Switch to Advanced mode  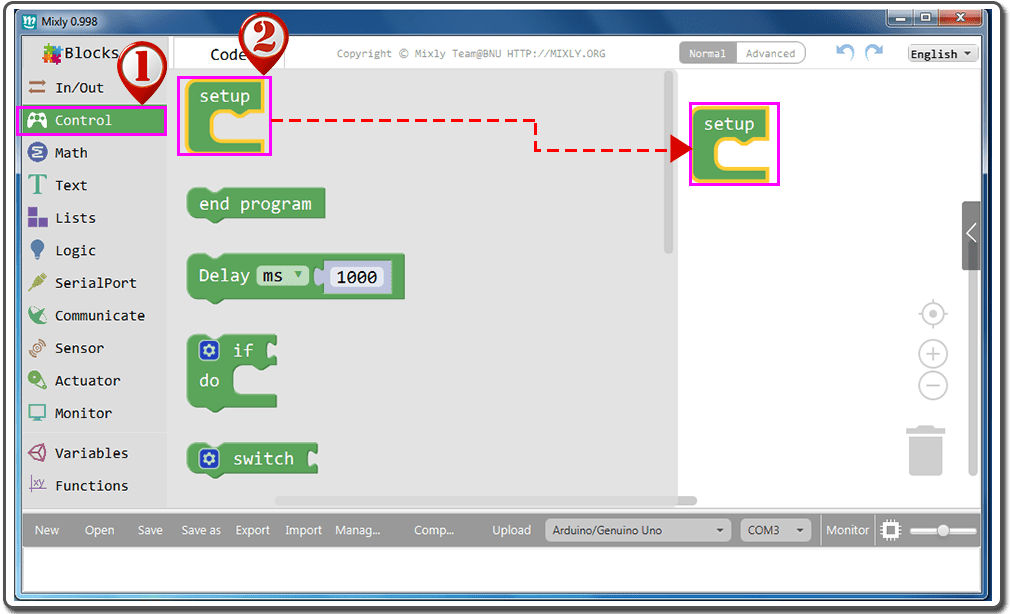point(770,53)
